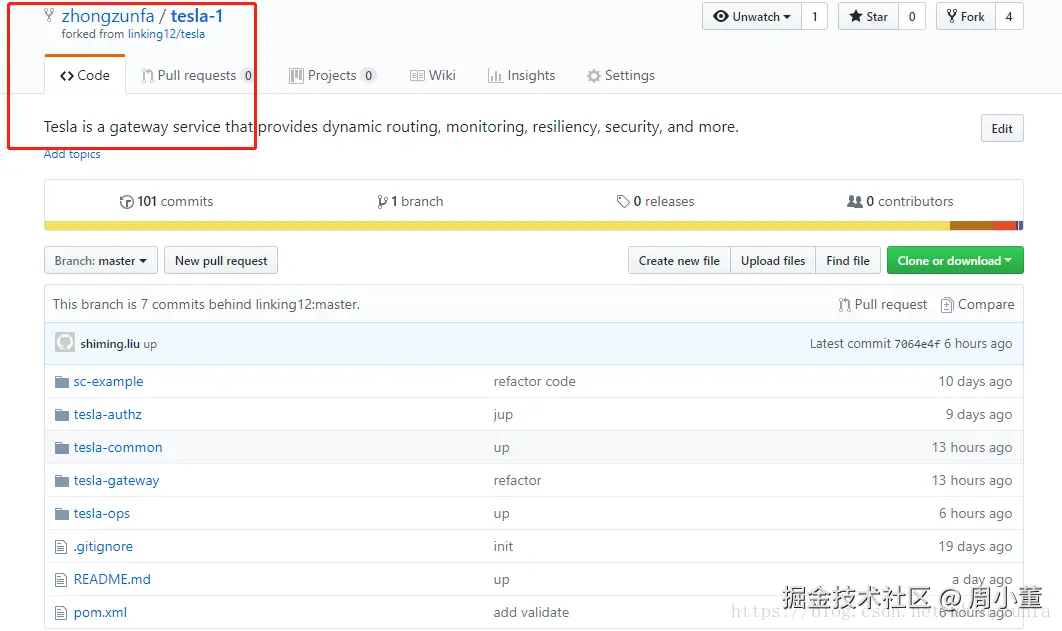Click folder icon beside tesla-common
The image size is (1062, 631).
tap(62, 448)
